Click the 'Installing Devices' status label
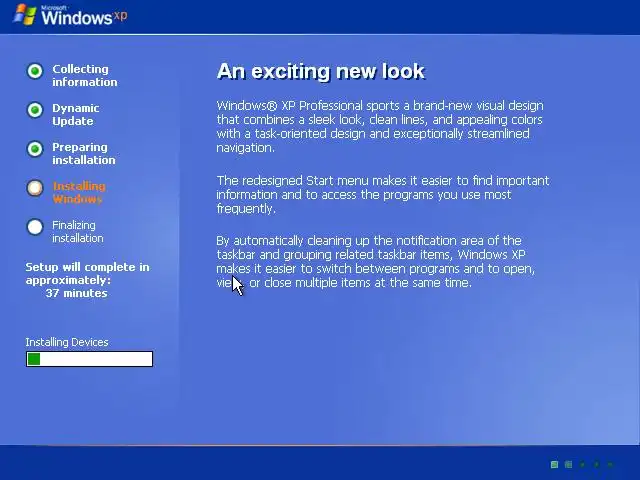640x480 pixels. point(67,342)
